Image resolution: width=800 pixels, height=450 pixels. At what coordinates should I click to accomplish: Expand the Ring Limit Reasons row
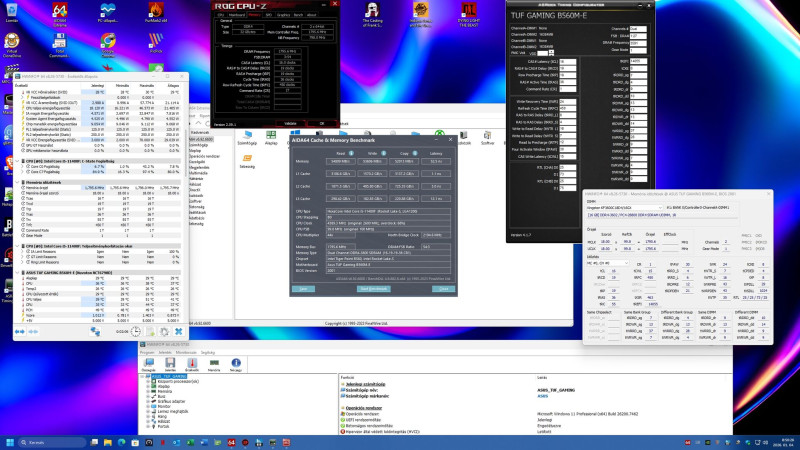22,262
